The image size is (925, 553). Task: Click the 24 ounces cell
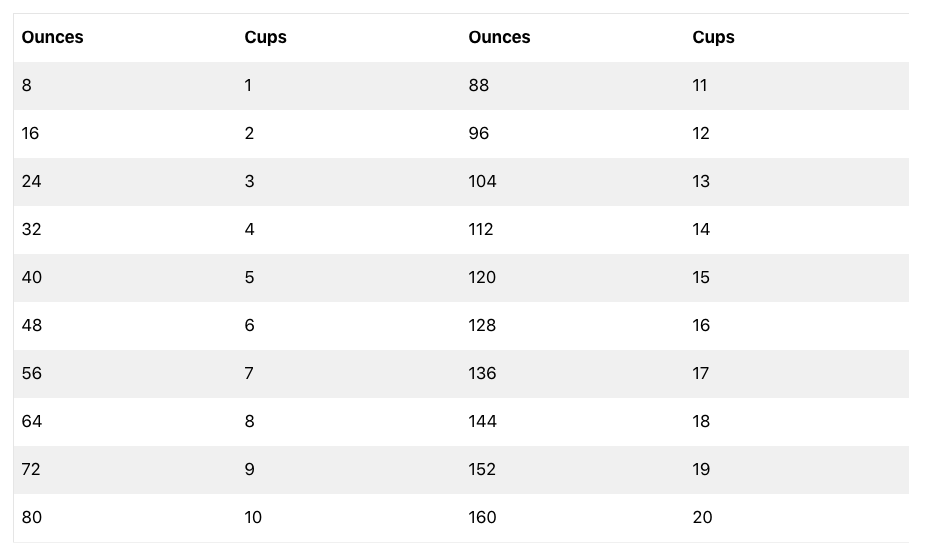click(31, 181)
